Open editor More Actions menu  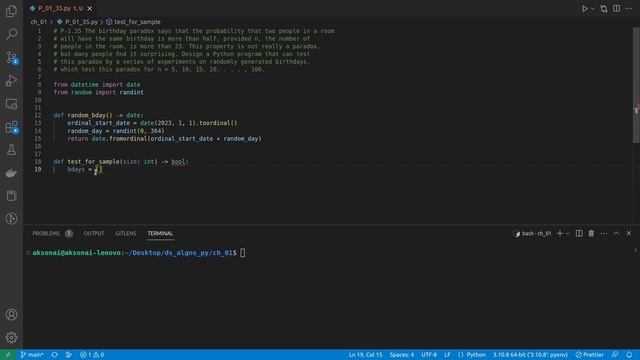tap(629, 9)
